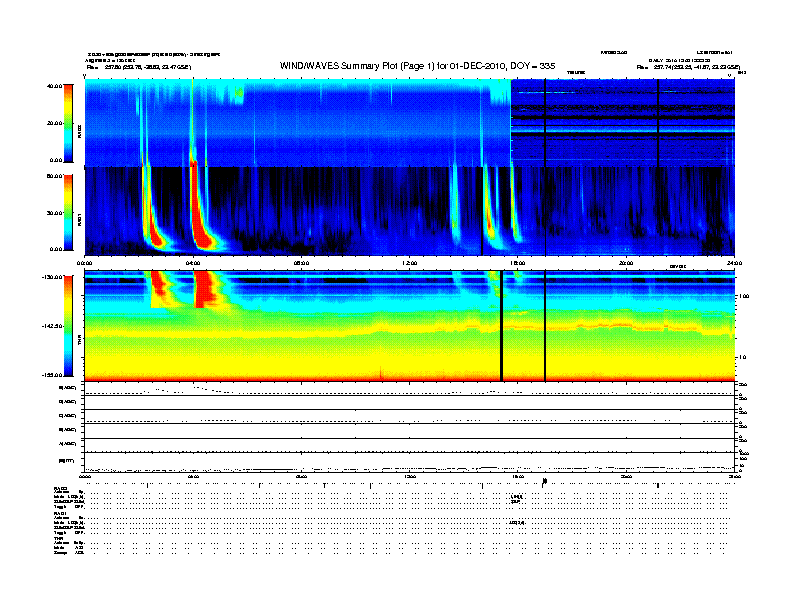This screenshot has width=792, height=612.
Task: Click the RAD1 panel color scale bar
Action: coord(68,212)
